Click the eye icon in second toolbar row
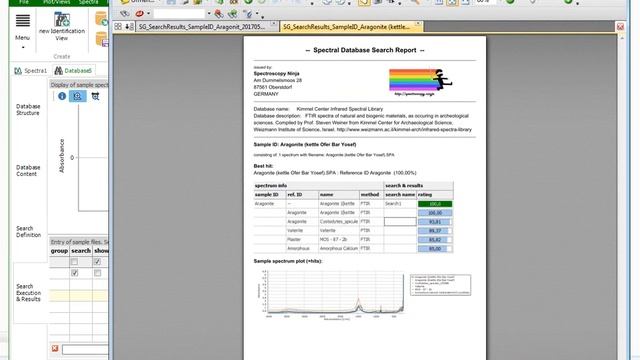This screenshot has width=640, height=360. pyautogui.click(x=124, y=14)
